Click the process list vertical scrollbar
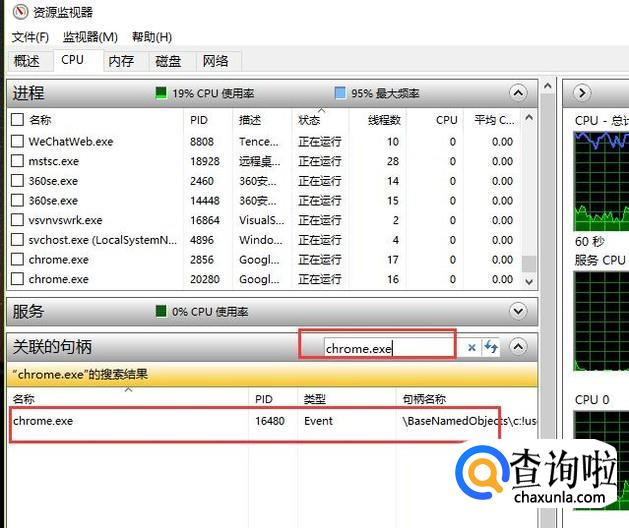629x528 pixels. 529,200
